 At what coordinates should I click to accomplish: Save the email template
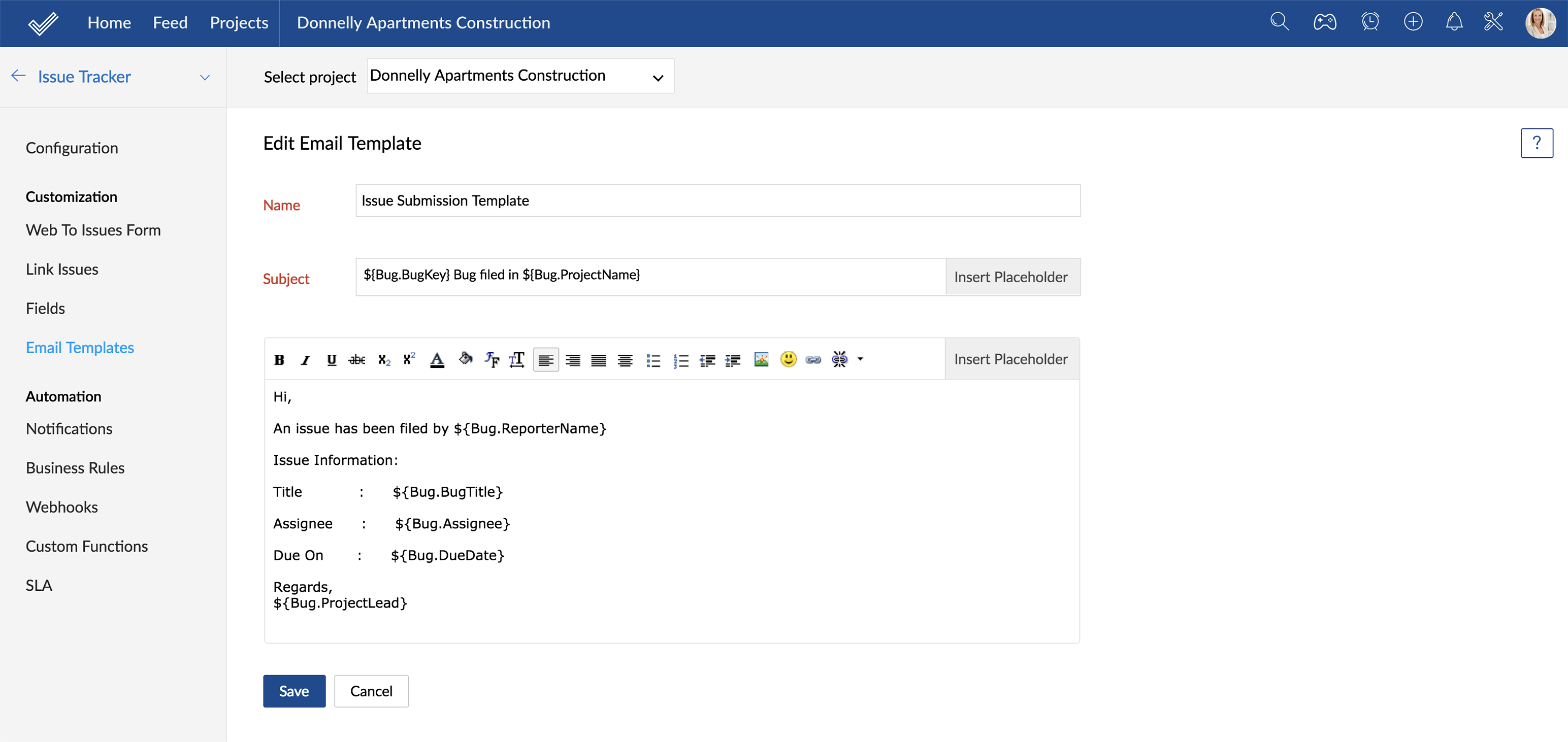[294, 691]
